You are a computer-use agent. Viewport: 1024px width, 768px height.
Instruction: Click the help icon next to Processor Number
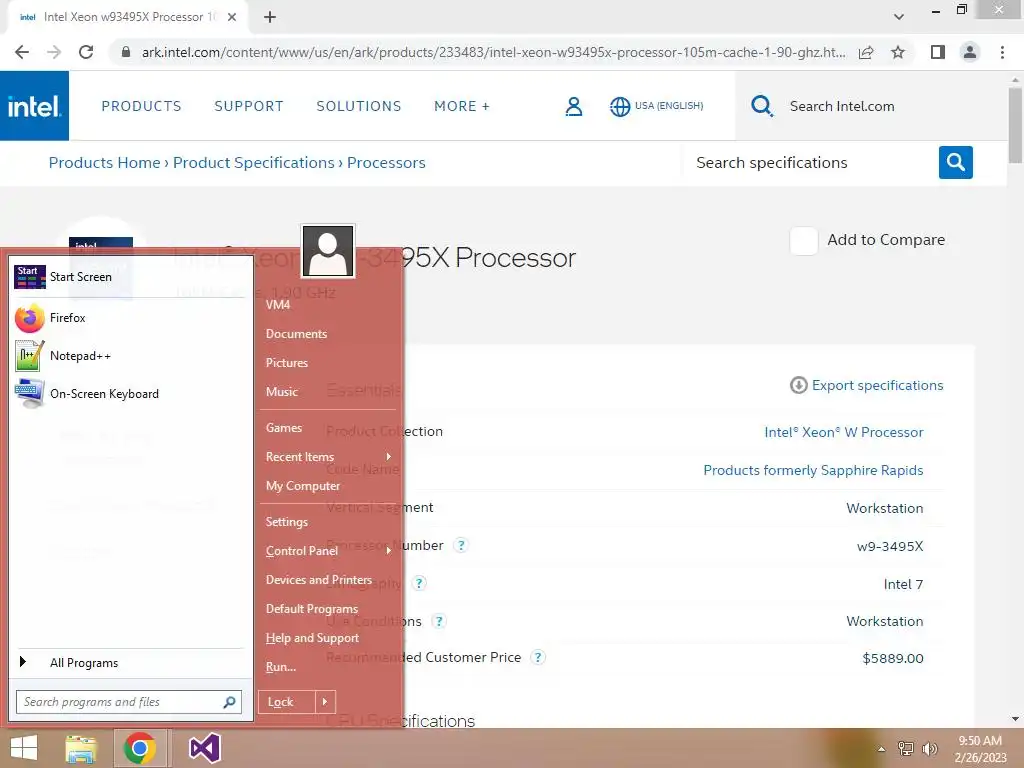460,545
